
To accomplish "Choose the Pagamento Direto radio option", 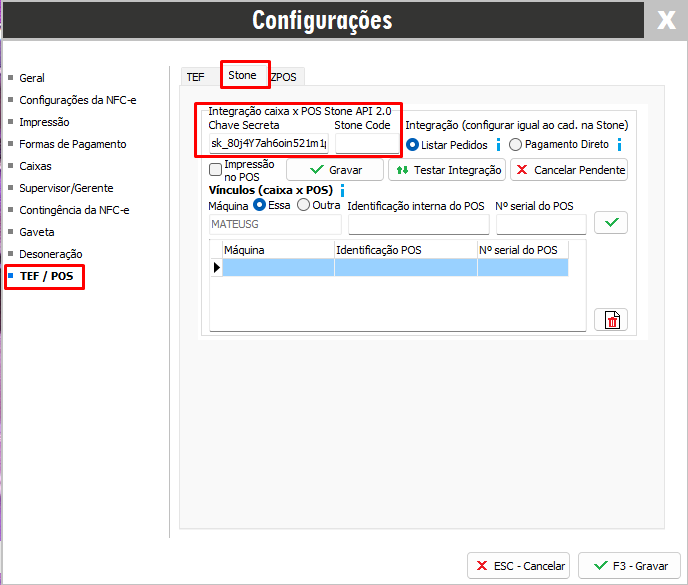I will tap(516, 145).
